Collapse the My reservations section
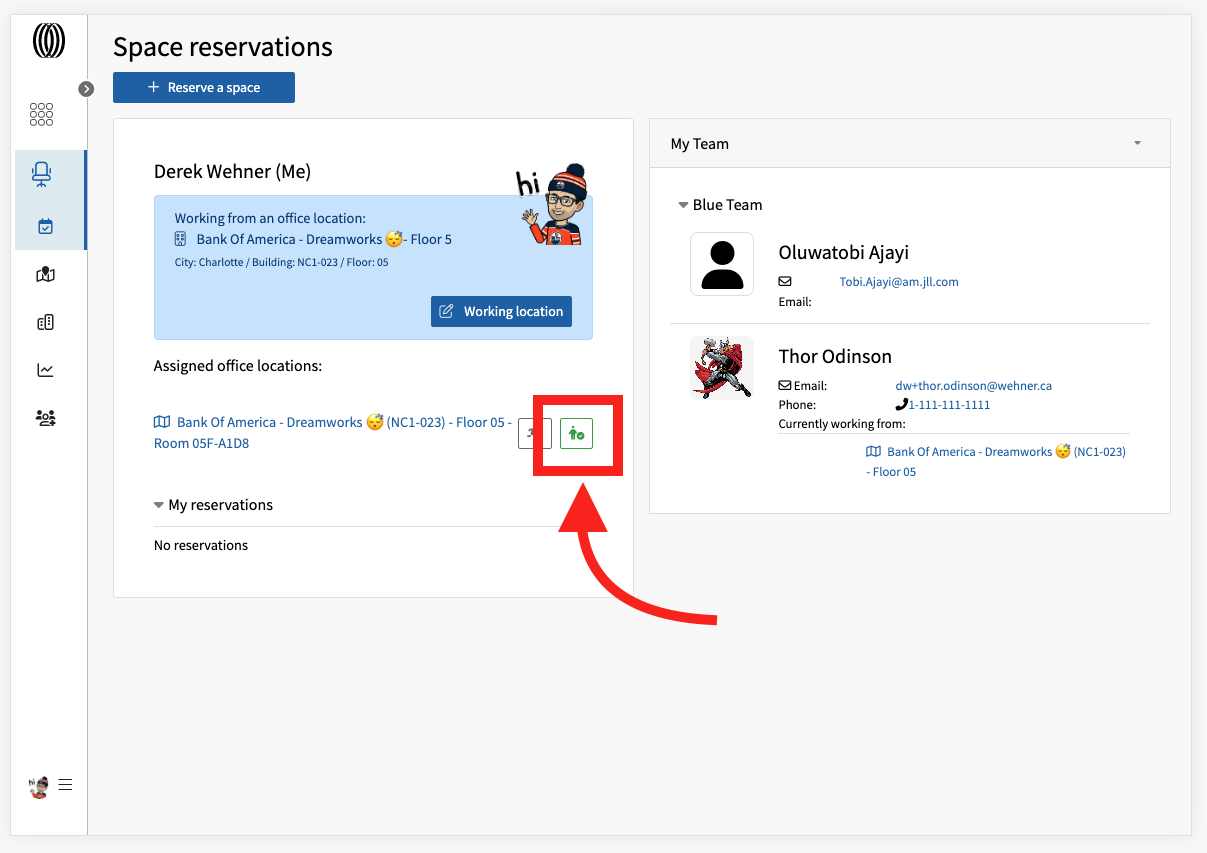 coord(213,505)
